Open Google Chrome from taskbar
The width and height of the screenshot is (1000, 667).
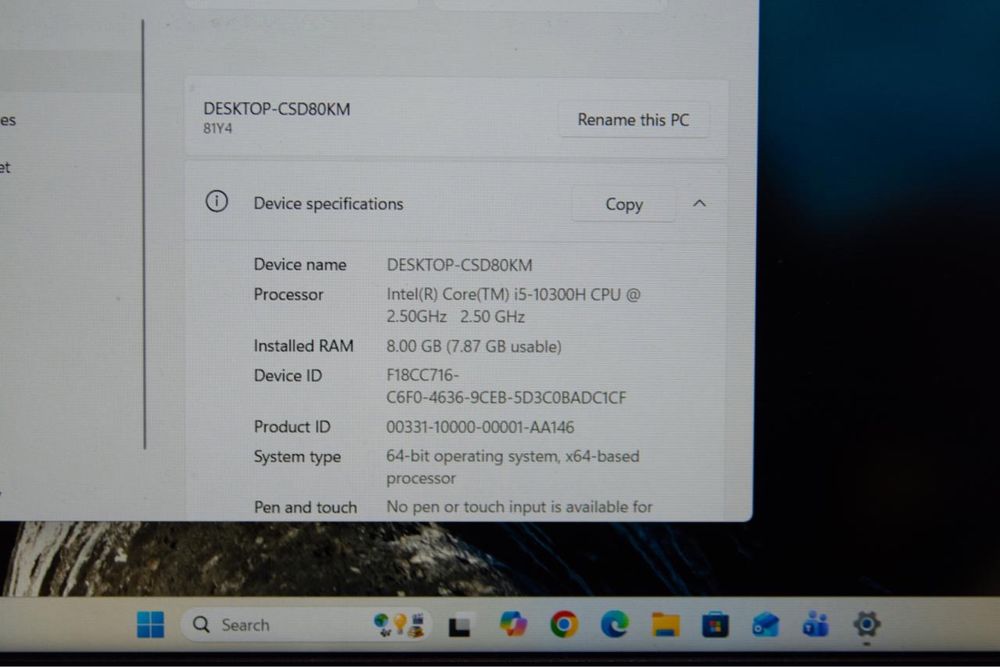[x=564, y=624]
